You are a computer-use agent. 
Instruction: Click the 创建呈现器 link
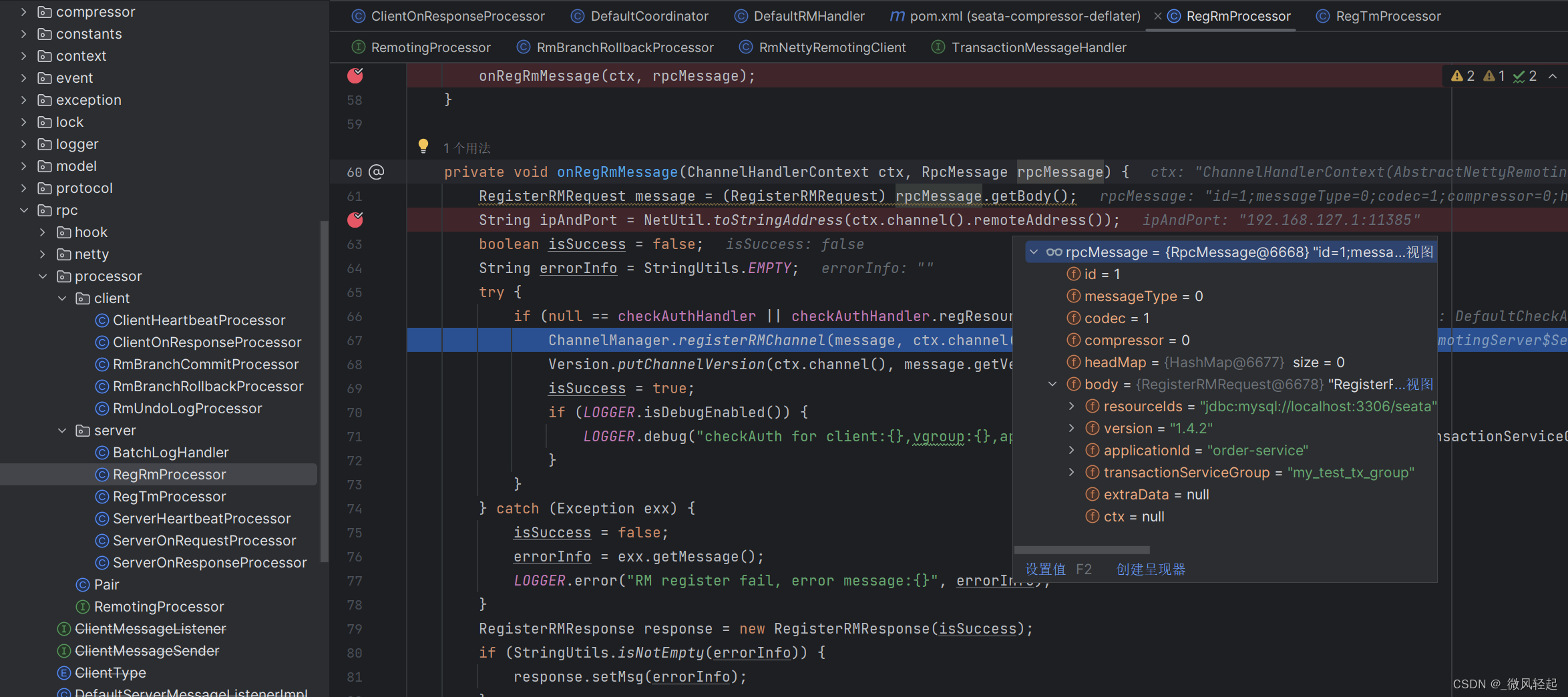(x=1151, y=569)
